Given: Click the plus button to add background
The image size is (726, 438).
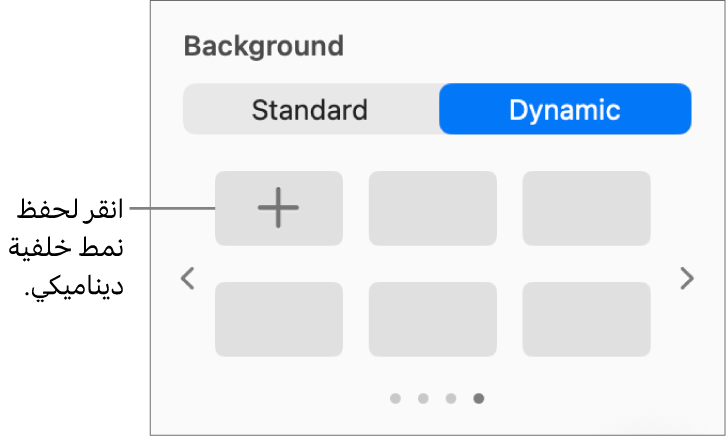Looking at the screenshot, I should pyautogui.click(x=278, y=208).
